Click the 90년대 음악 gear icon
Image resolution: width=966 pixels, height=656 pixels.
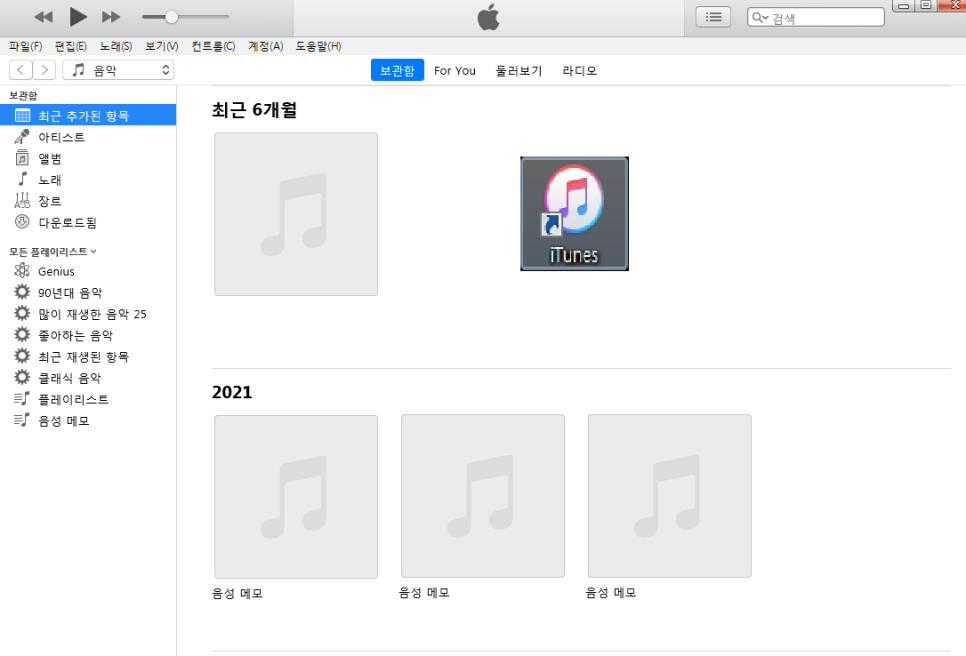coord(22,292)
